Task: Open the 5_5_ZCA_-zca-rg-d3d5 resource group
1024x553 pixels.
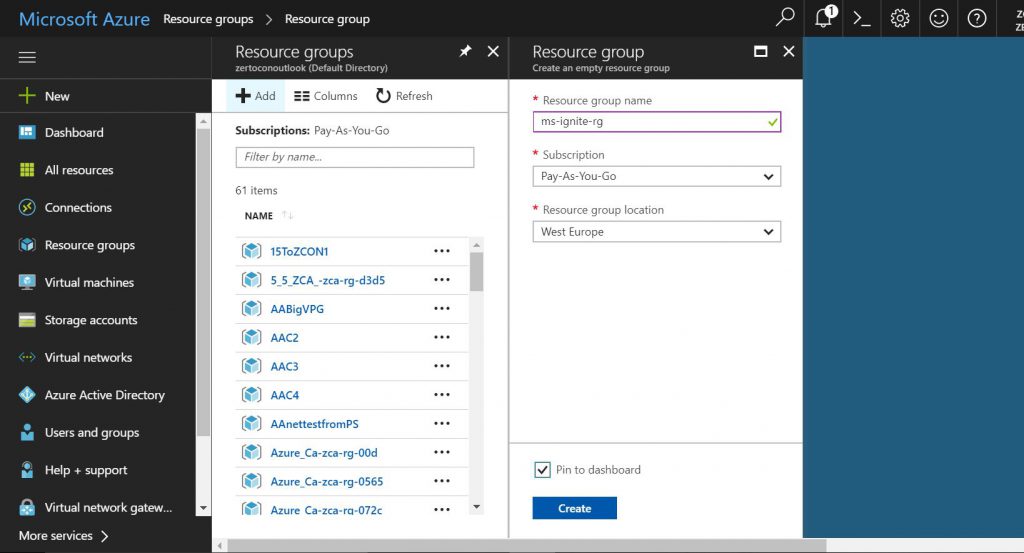Action: click(328, 280)
